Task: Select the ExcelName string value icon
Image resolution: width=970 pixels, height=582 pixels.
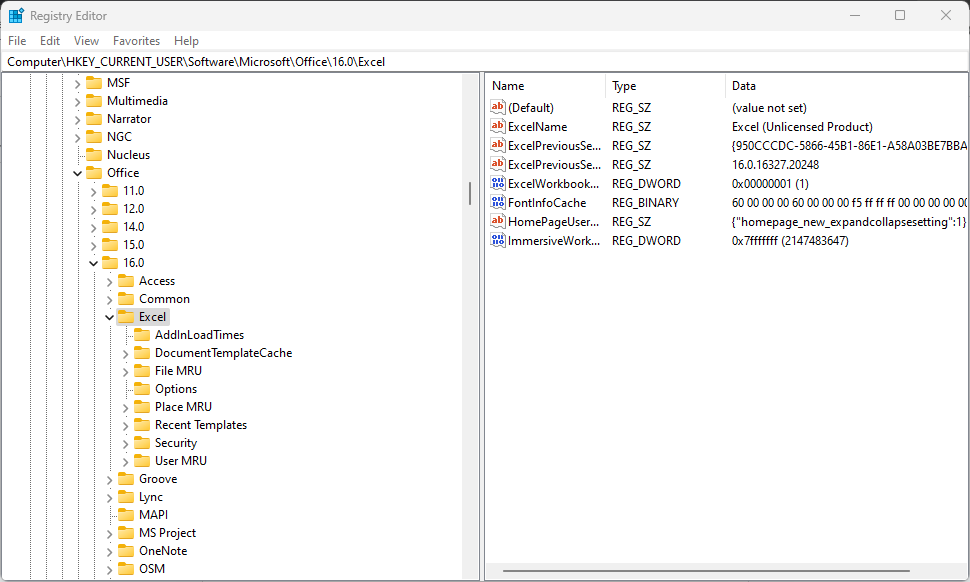Action: 497,127
